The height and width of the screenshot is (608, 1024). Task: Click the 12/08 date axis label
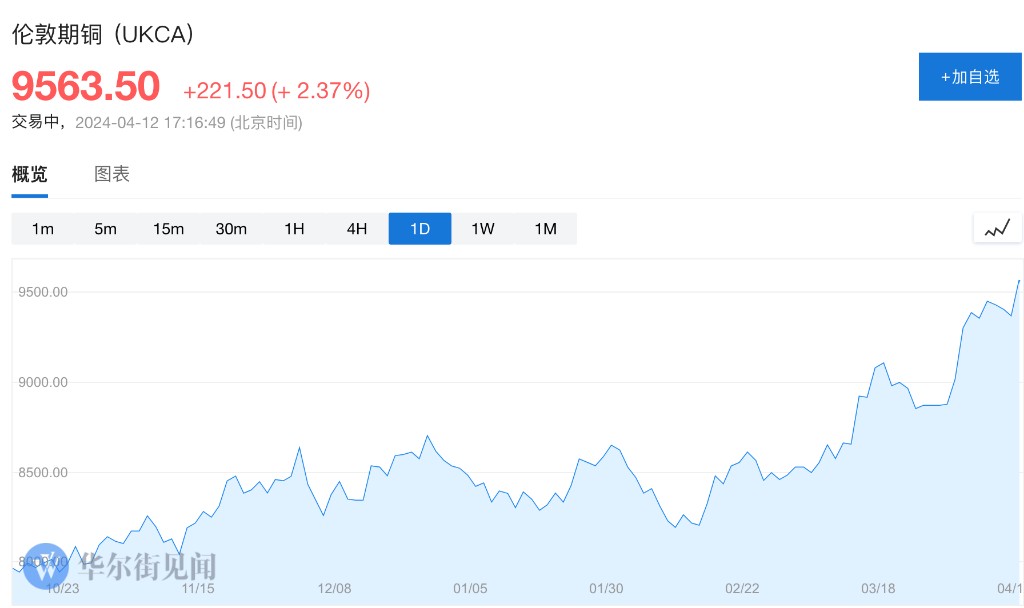click(x=336, y=589)
